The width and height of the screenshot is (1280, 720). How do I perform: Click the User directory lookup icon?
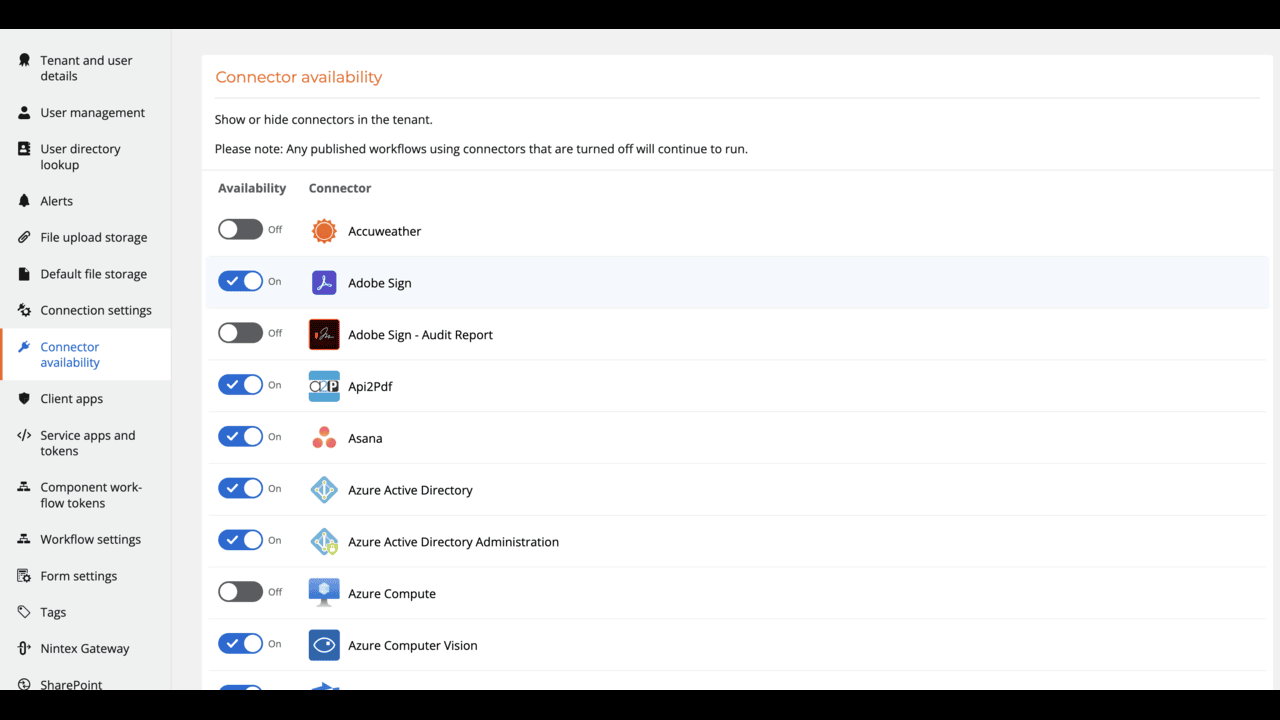24,149
